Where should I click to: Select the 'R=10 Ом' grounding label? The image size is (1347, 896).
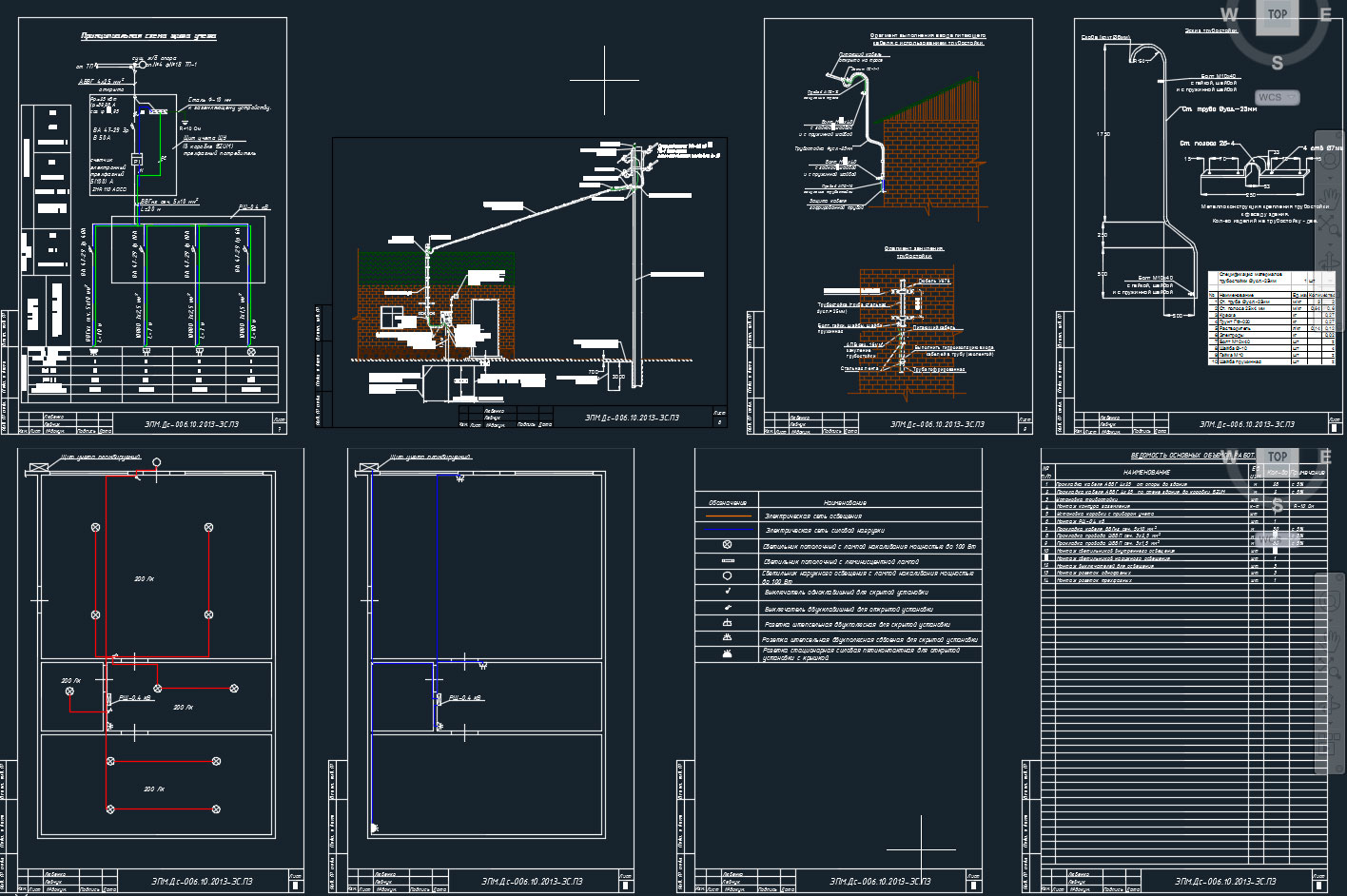click(x=190, y=127)
